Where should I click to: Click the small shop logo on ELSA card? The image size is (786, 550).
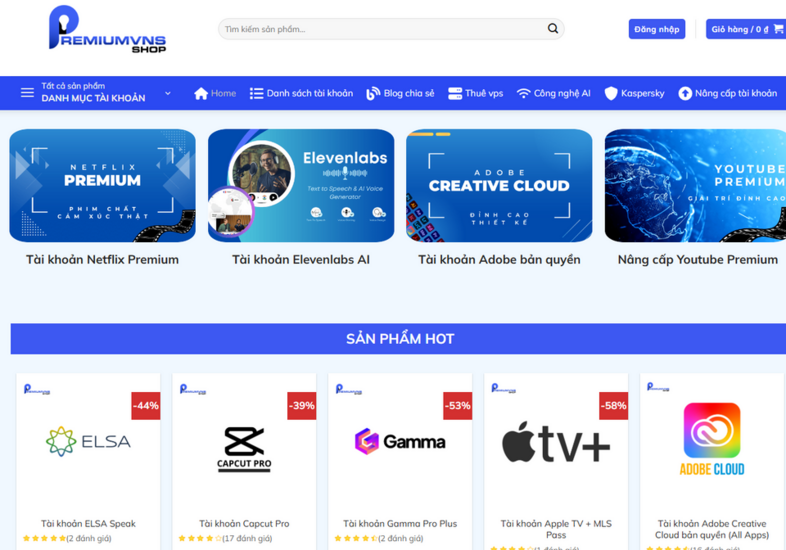pyautogui.click(x=37, y=389)
